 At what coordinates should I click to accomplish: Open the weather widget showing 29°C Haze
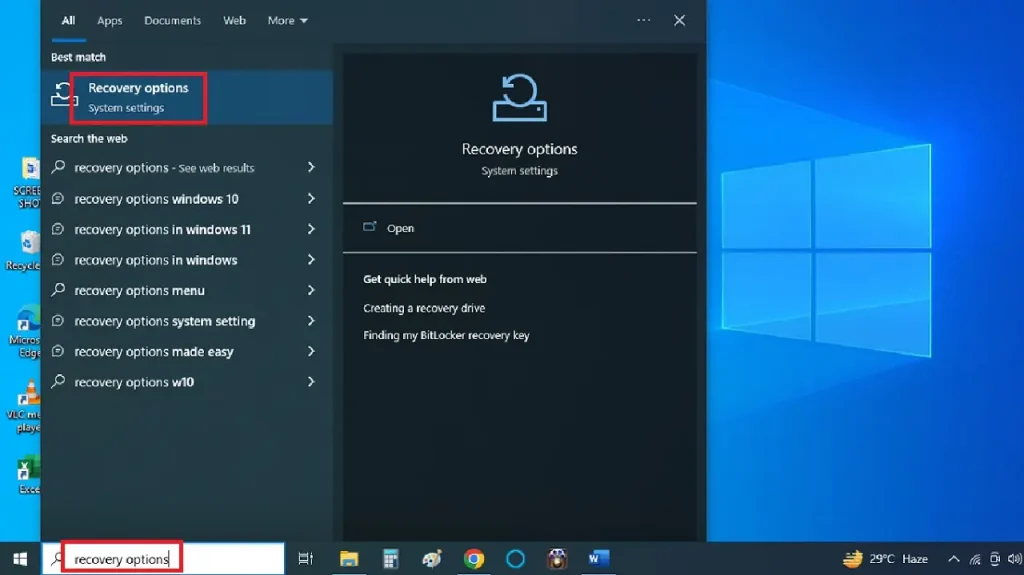tap(885, 559)
